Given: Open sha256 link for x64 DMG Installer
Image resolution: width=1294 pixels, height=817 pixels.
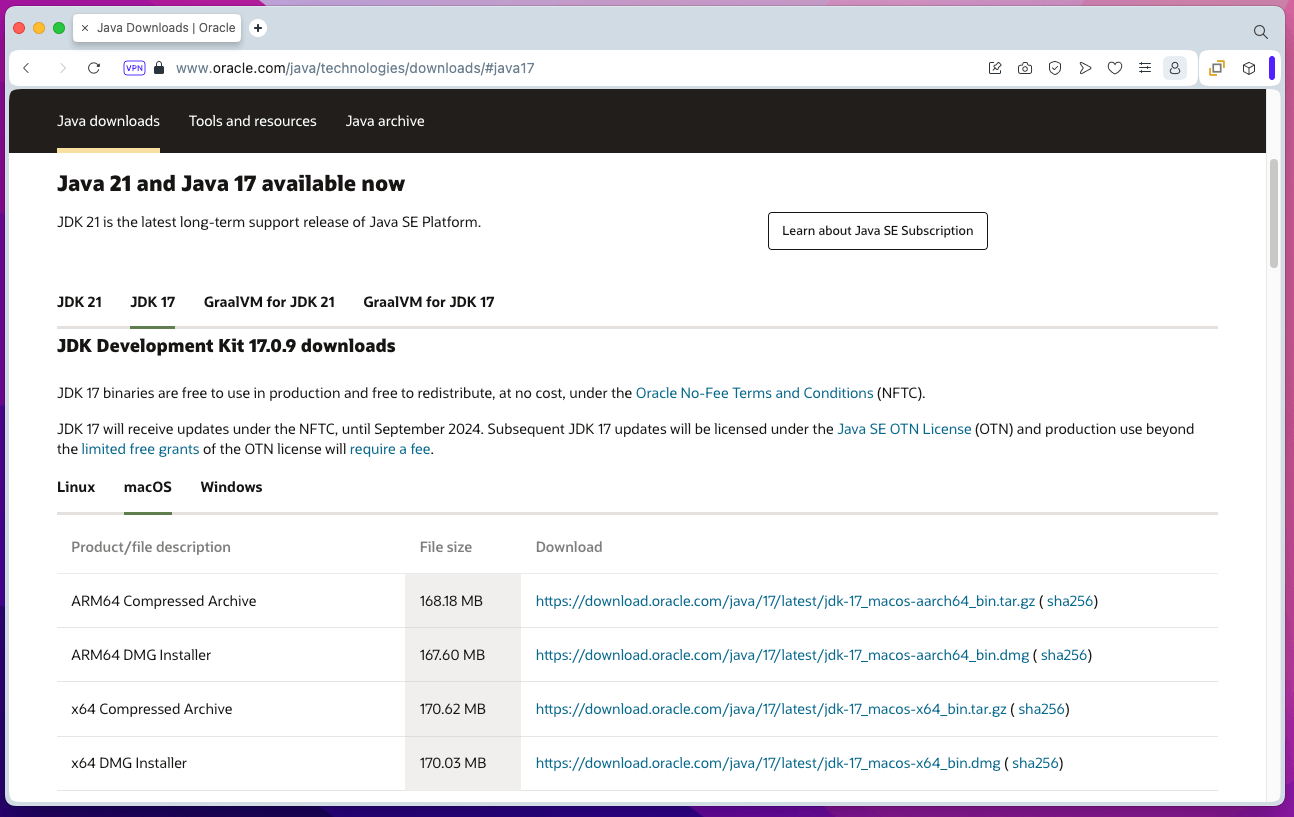Looking at the screenshot, I should point(1035,763).
